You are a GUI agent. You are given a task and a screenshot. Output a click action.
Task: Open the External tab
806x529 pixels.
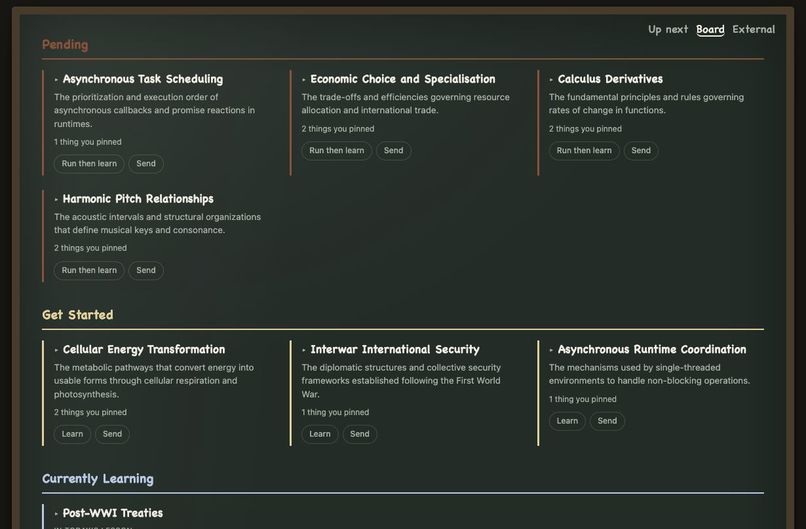click(754, 29)
